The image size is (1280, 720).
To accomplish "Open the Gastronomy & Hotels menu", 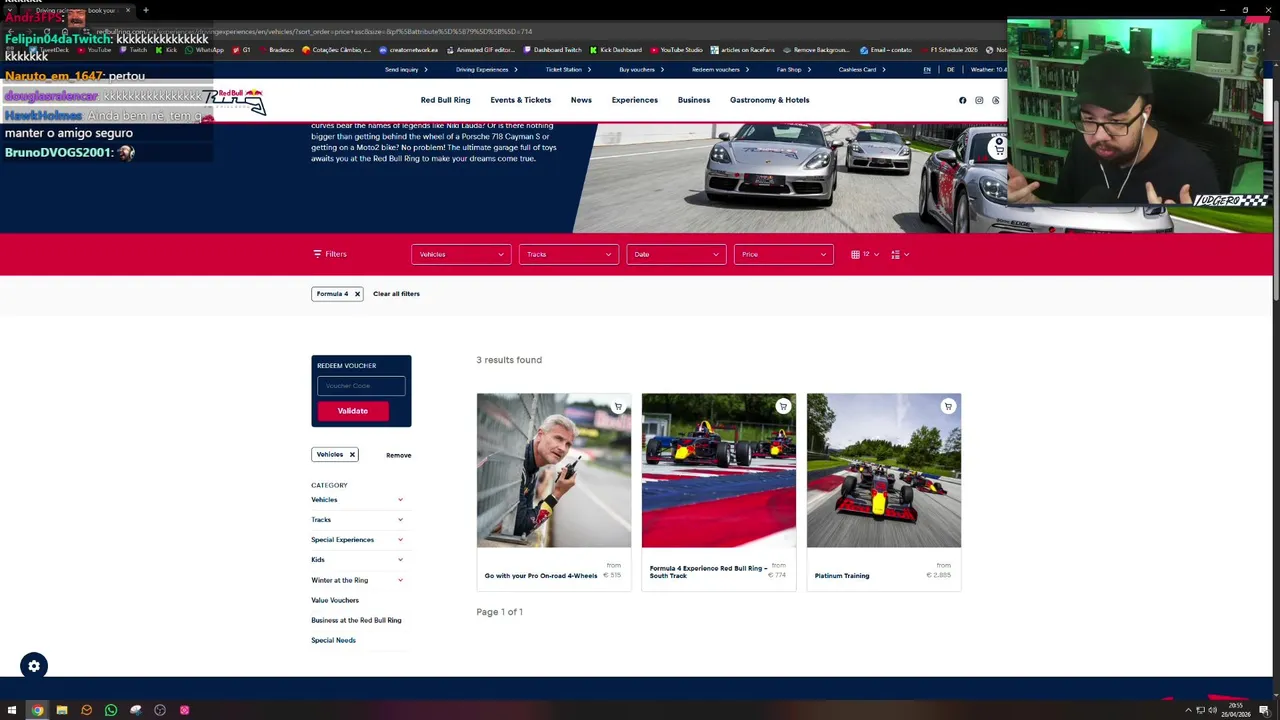I will (x=769, y=100).
